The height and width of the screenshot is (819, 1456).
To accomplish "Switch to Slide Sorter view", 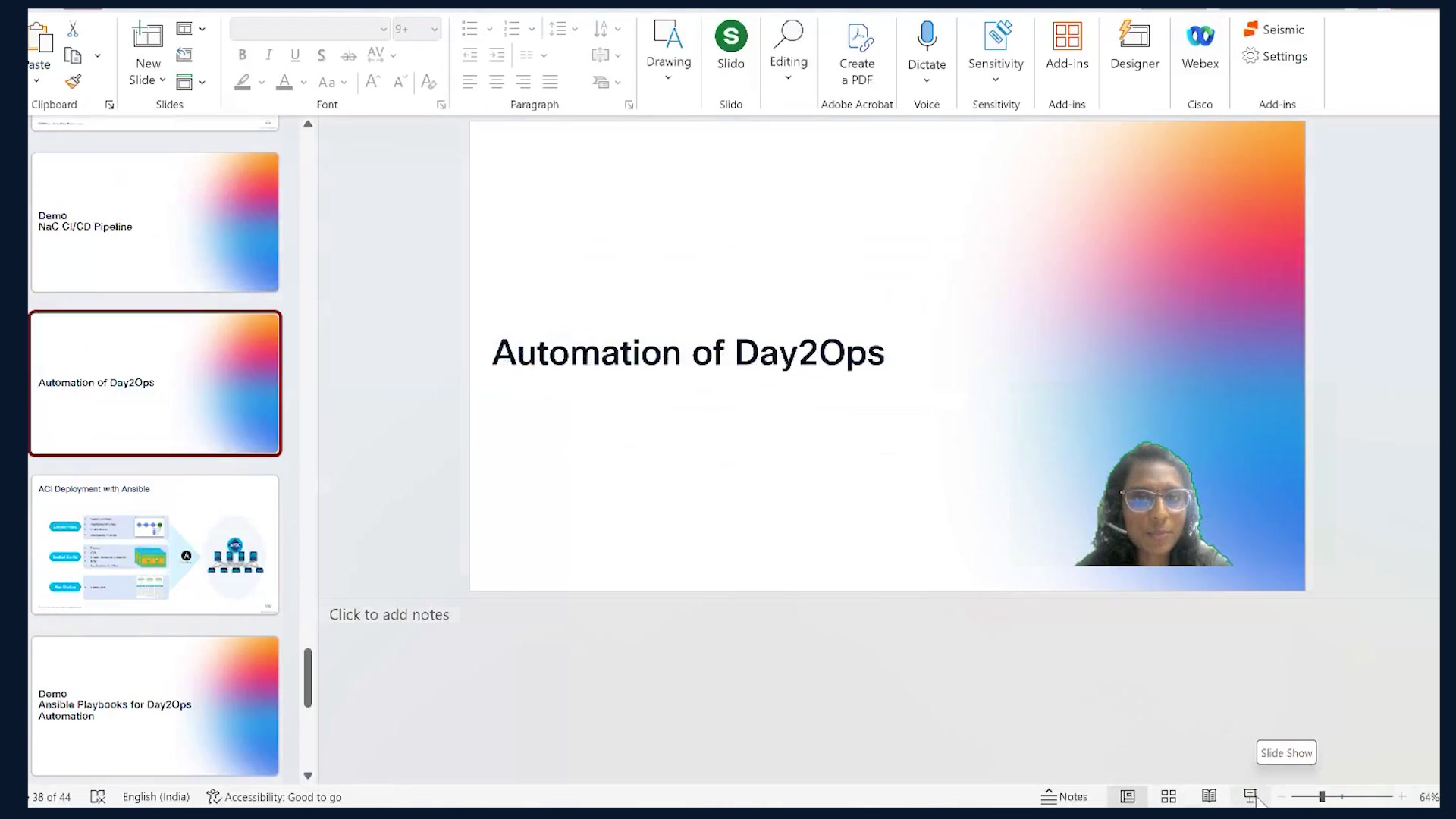I will (1169, 796).
